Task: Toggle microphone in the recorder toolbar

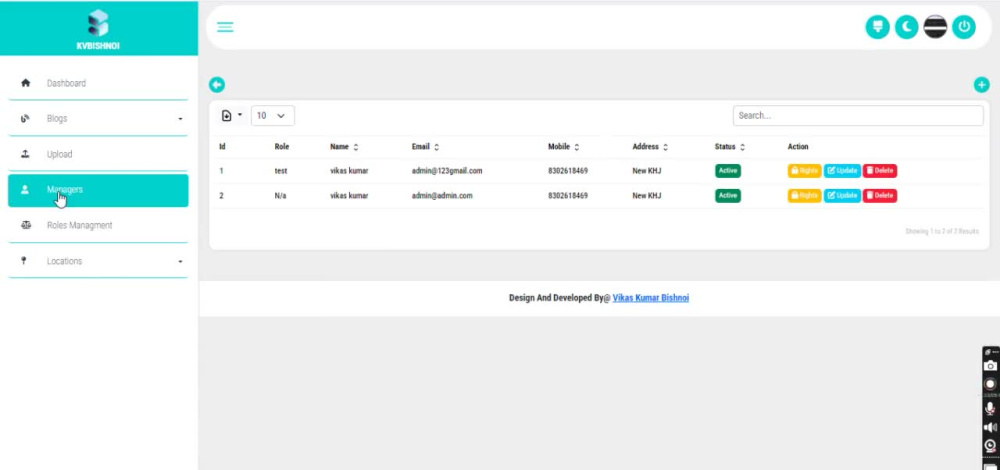Action: coord(990,408)
